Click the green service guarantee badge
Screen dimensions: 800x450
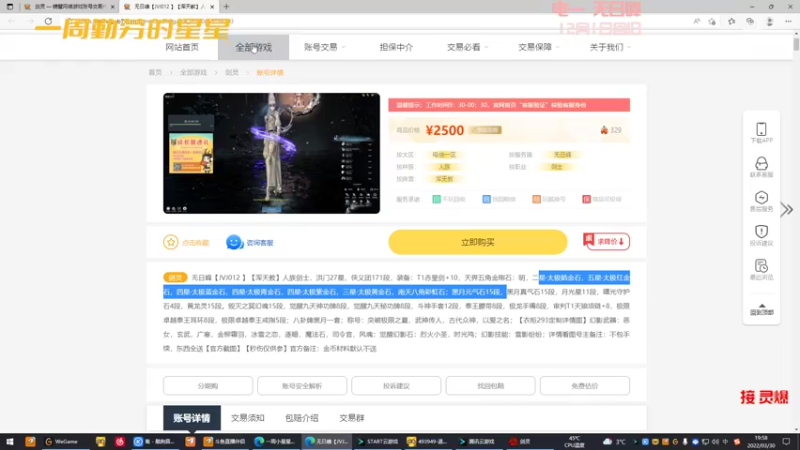point(436,199)
